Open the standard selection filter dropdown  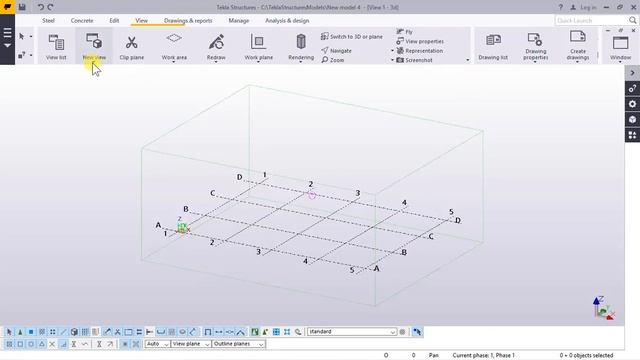tap(352, 332)
